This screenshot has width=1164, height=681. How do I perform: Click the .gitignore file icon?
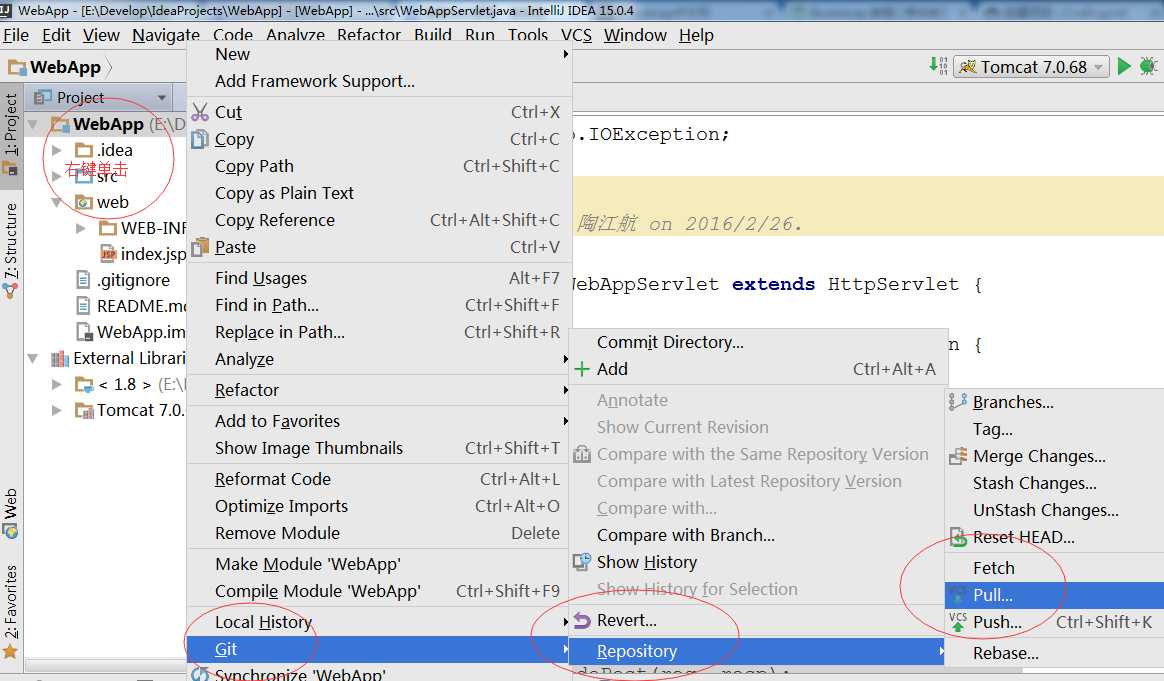click(83, 280)
